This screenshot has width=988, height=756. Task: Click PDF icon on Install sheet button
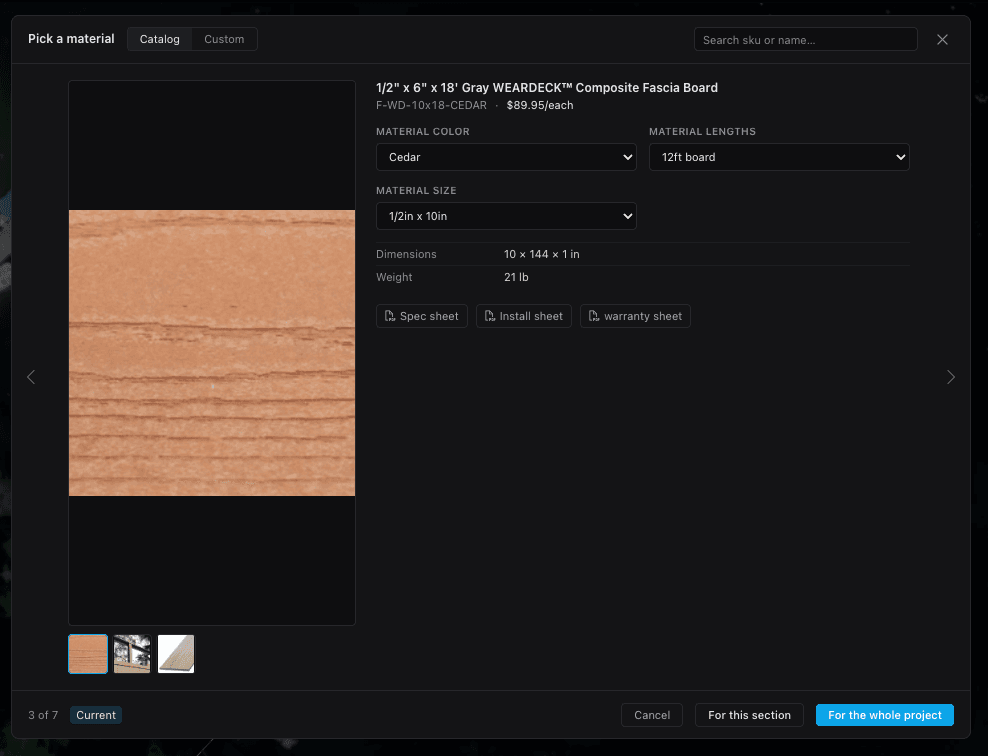[x=490, y=316]
